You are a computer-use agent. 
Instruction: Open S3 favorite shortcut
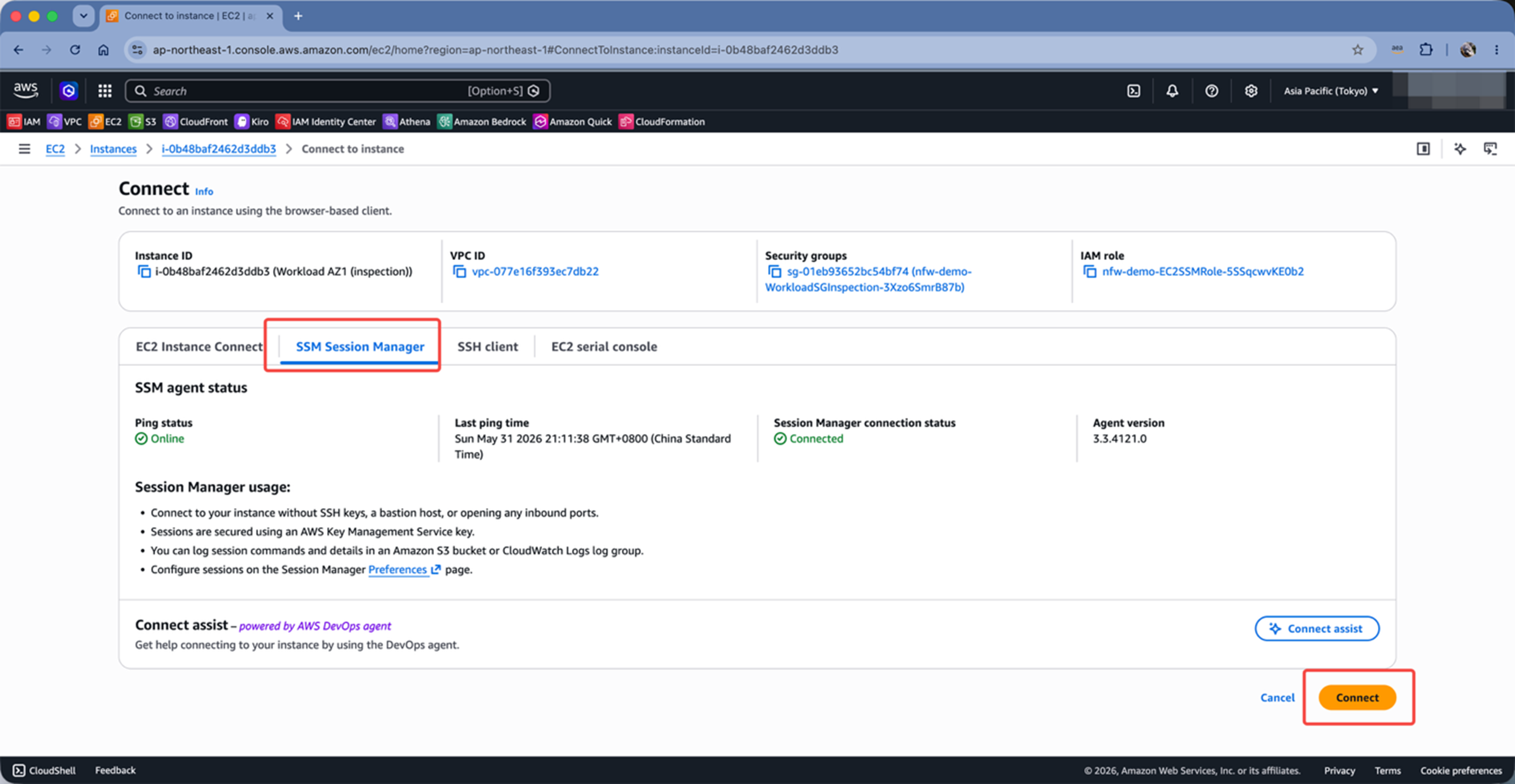pos(143,122)
